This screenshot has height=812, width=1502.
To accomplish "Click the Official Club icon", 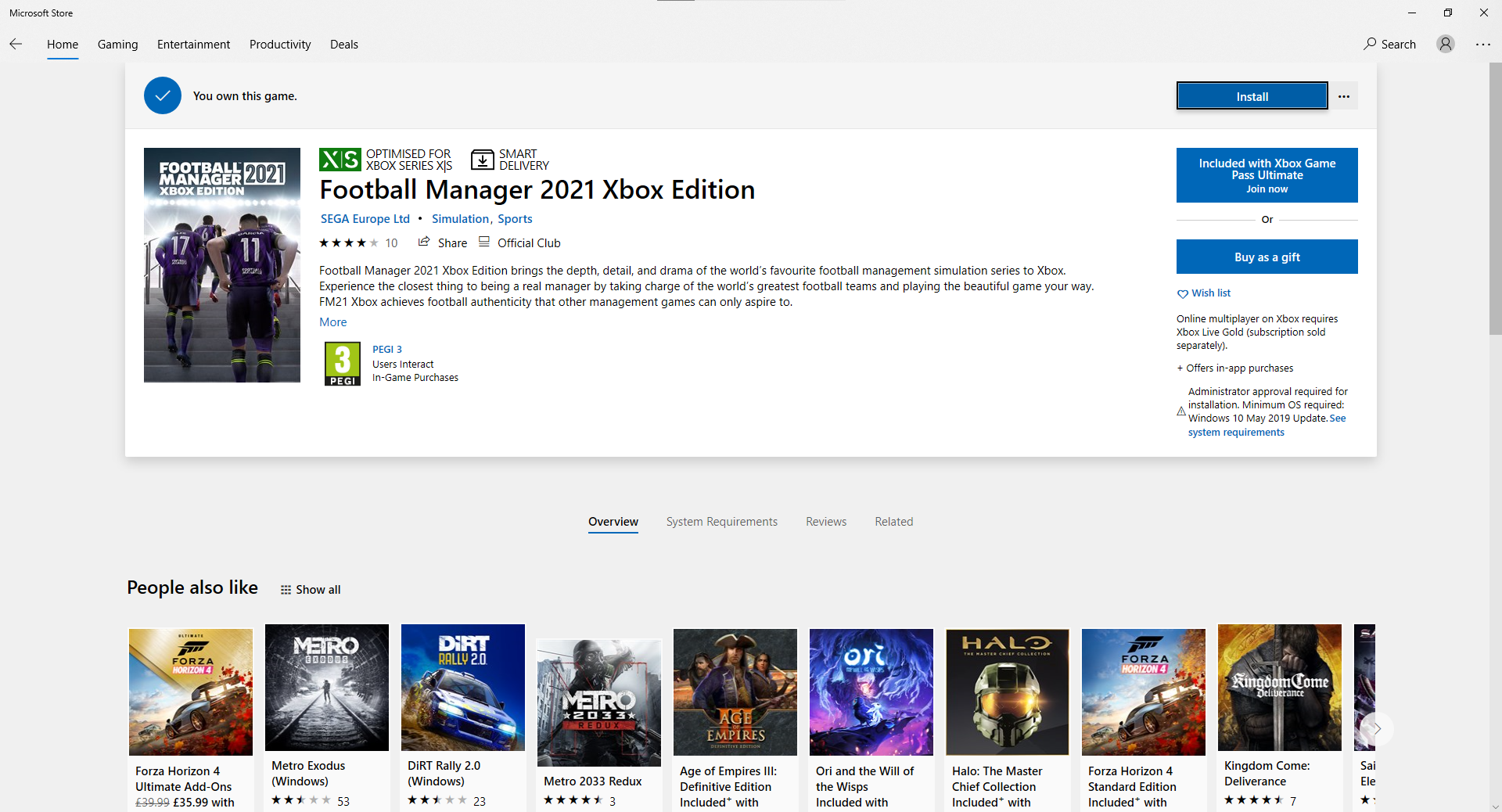I will tap(484, 243).
